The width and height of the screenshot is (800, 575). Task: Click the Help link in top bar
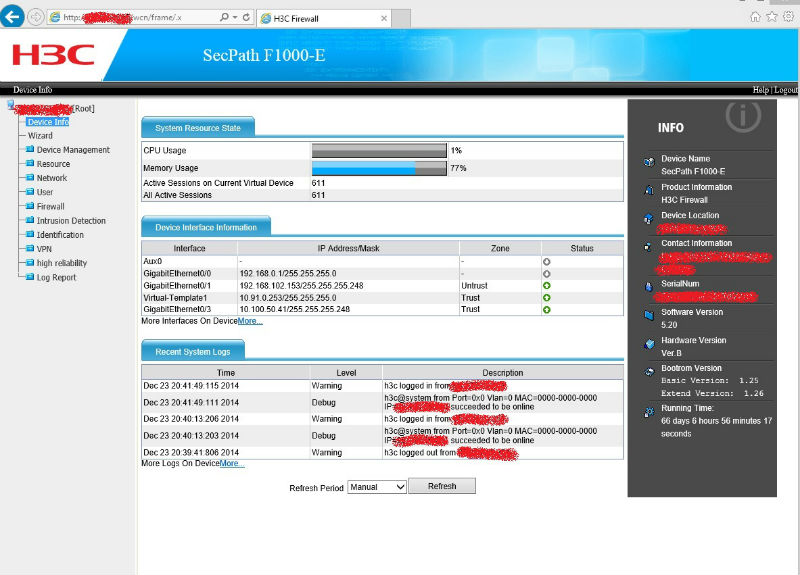pos(760,90)
